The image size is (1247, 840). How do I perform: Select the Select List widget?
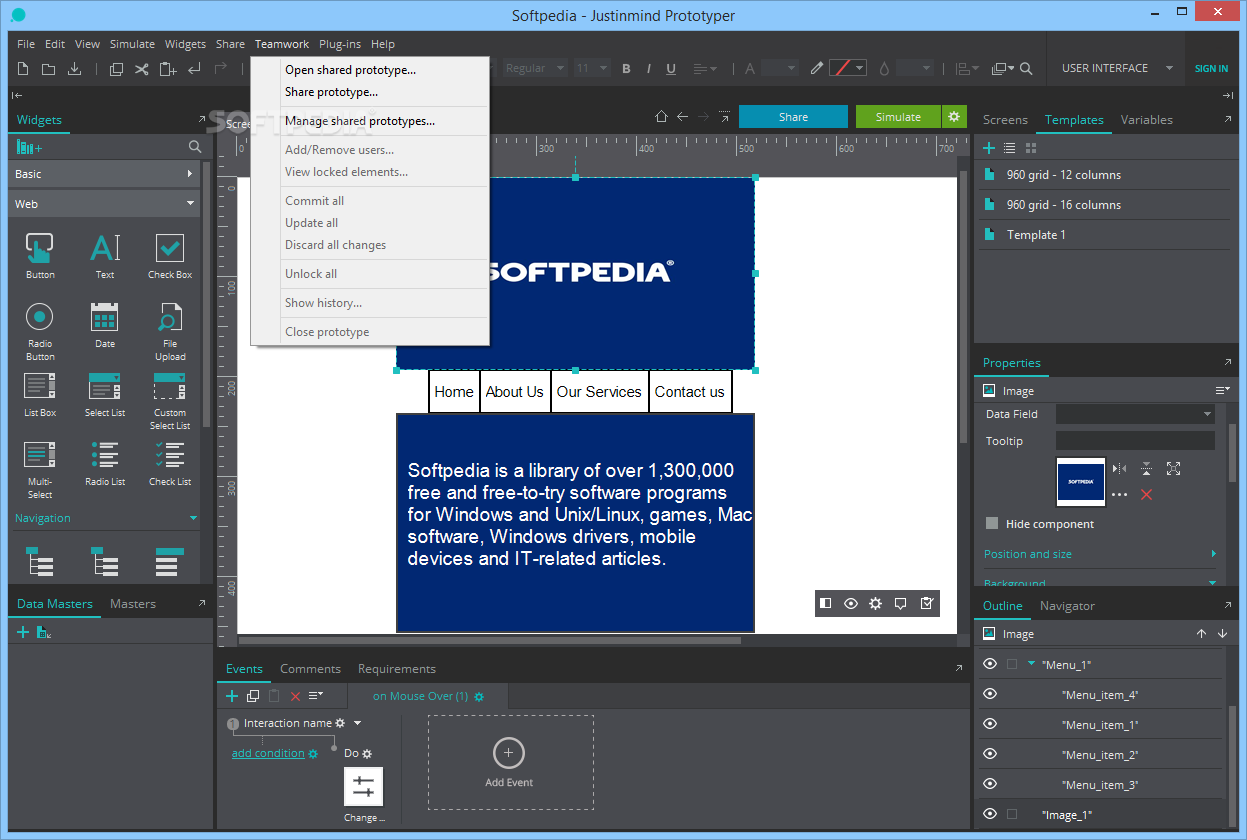105,394
